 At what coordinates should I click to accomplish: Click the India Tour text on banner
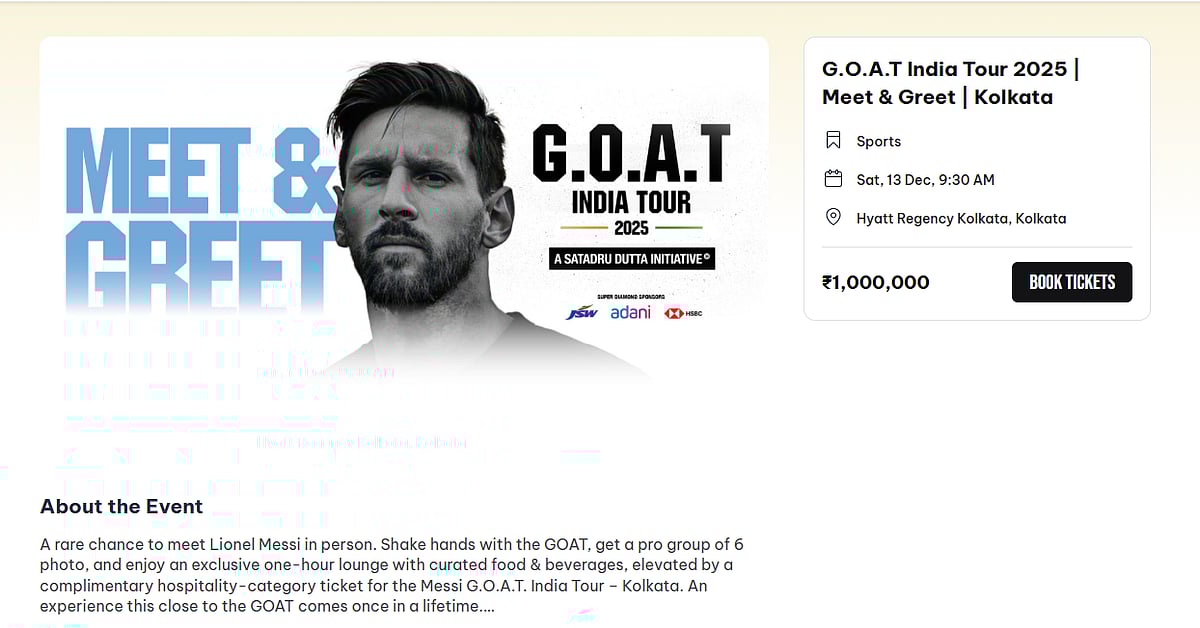tap(631, 202)
